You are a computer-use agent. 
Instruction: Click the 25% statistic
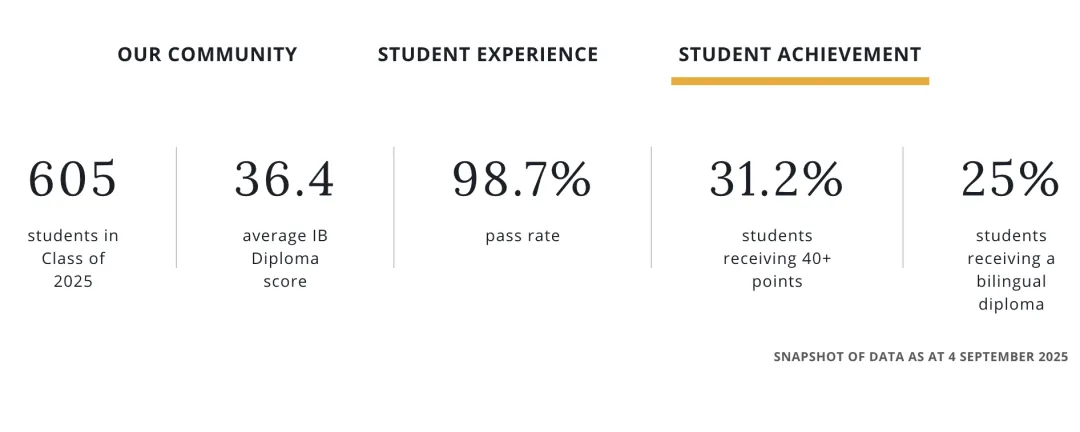[x=1010, y=180]
